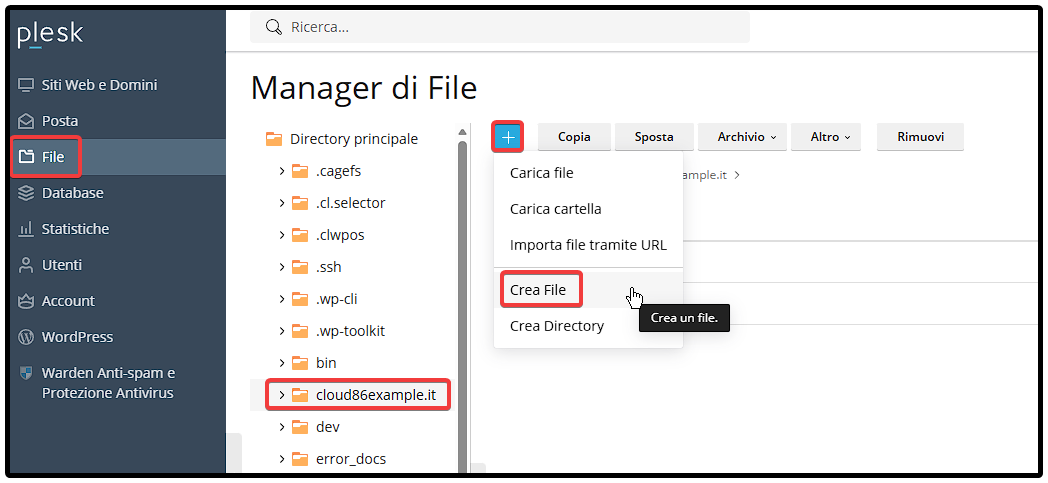The width and height of the screenshot is (1048, 483).
Task: Click the .wp-cli folder icon
Action: (300, 299)
